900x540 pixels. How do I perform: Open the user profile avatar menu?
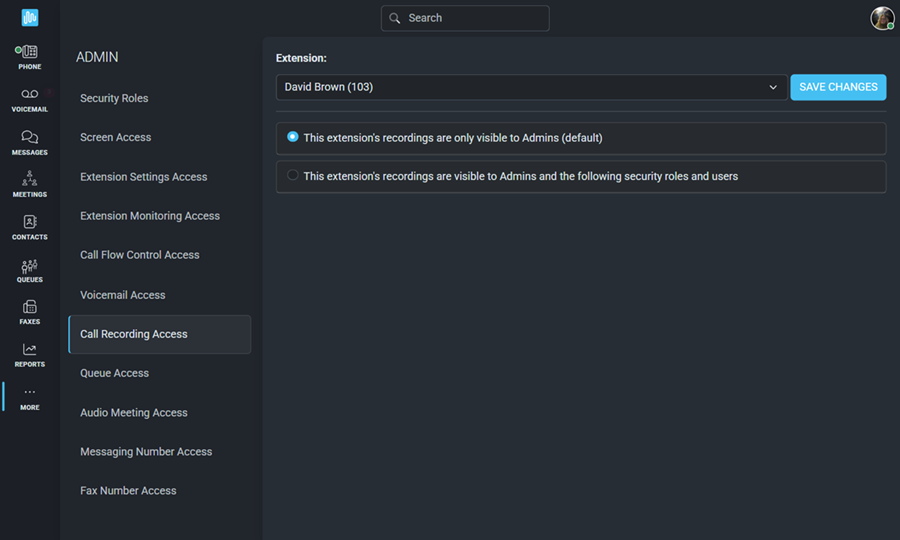pos(882,18)
